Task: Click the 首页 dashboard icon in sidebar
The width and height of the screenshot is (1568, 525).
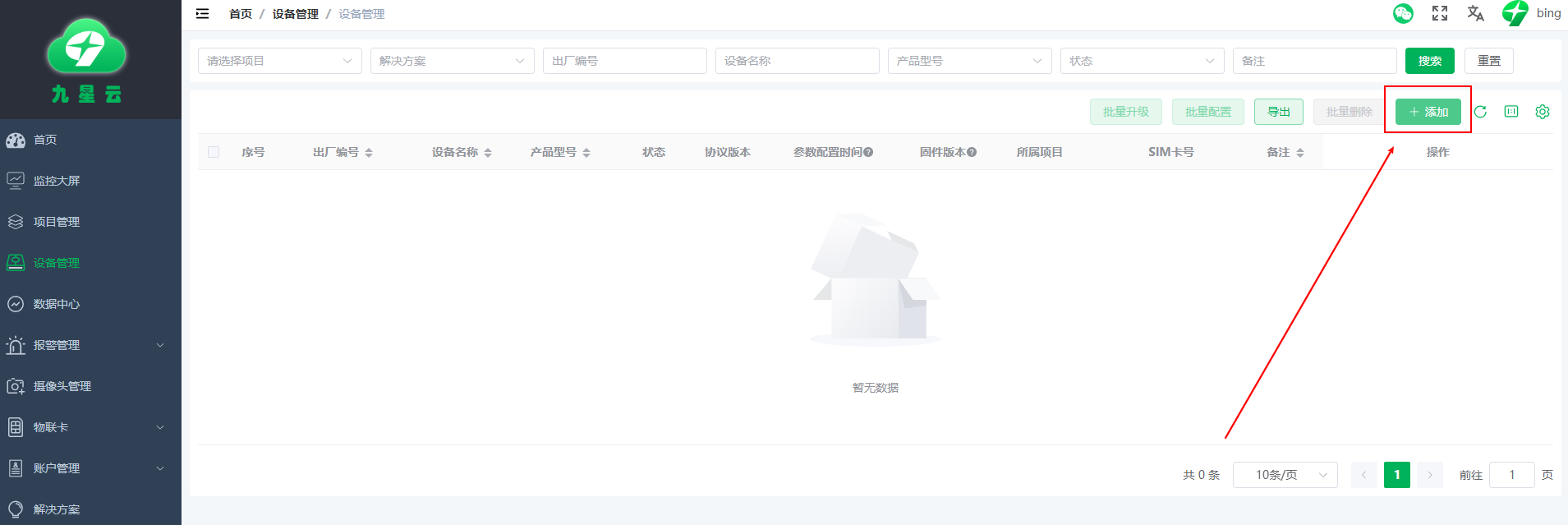Action: click(x=16, y=140)
